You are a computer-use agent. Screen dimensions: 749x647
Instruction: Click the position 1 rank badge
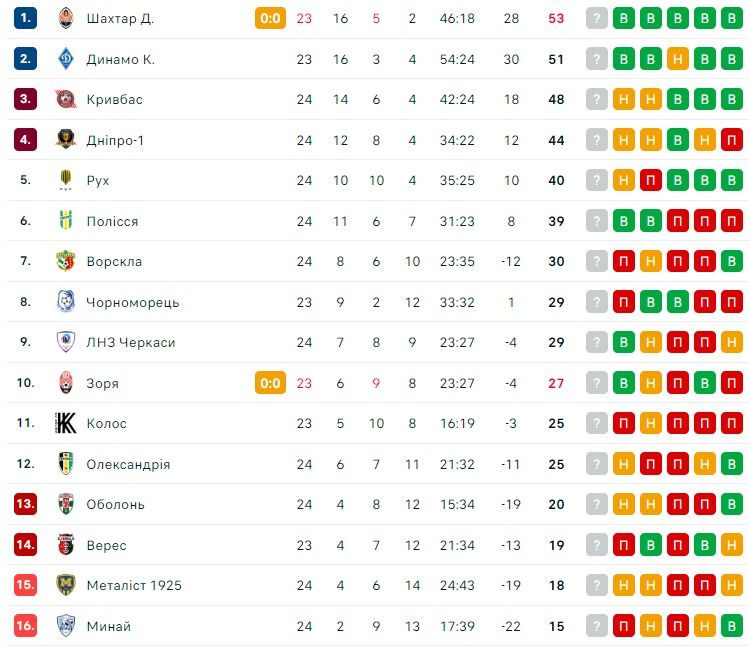[26, 18]
